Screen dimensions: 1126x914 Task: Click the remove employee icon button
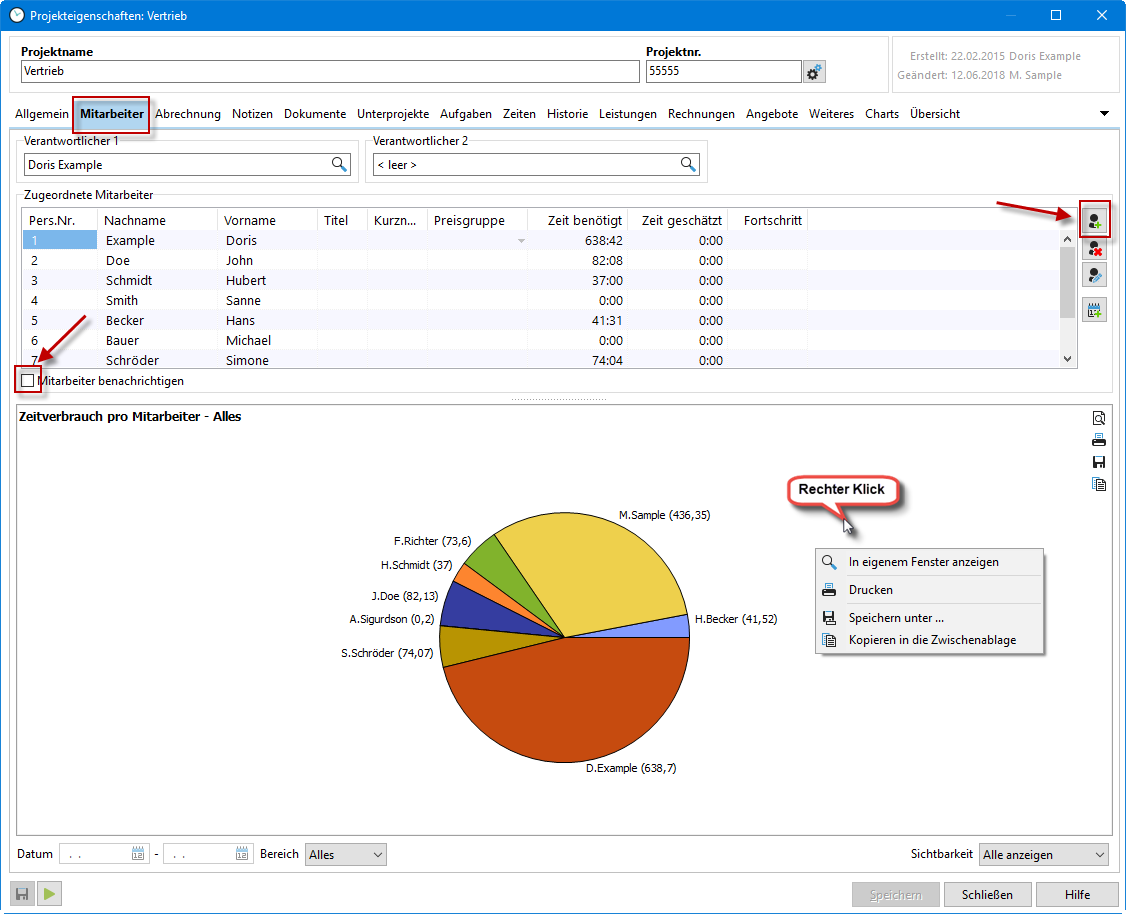(x=1095, y=248)
